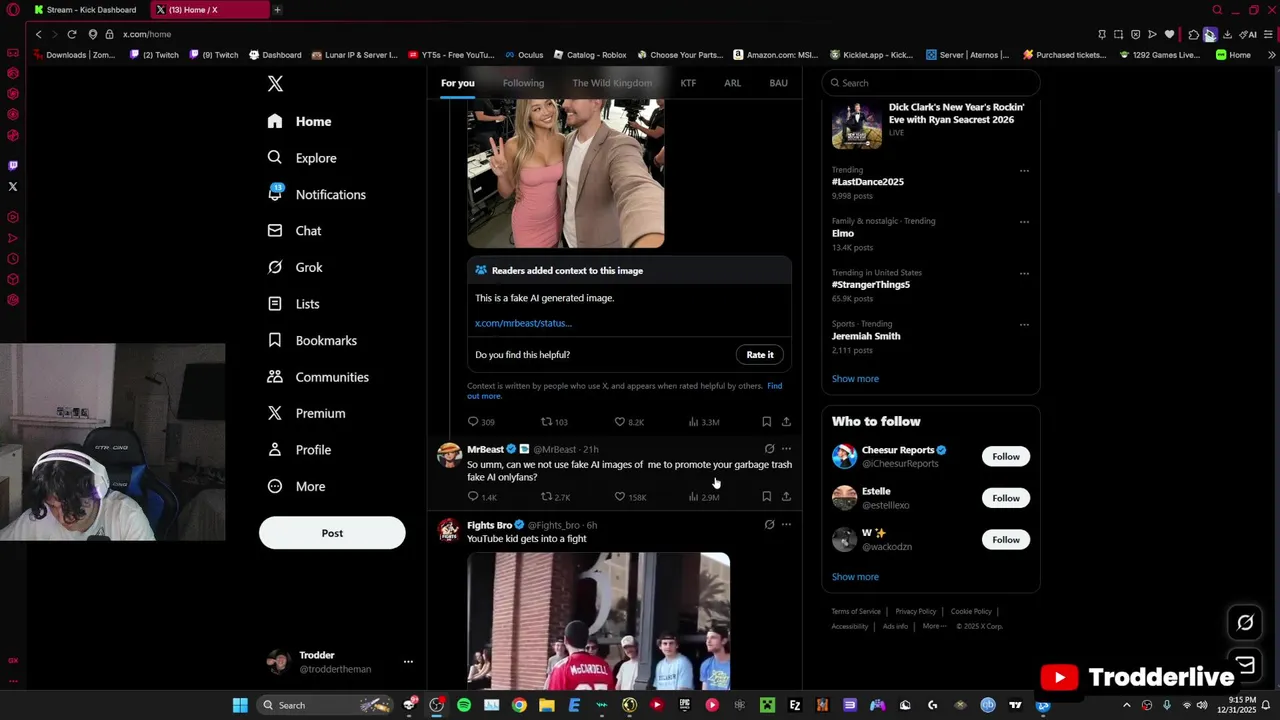Screen dimensions: 1280x720
Task: Show more Who to follow suggestions
Action: tap(855, 577)
